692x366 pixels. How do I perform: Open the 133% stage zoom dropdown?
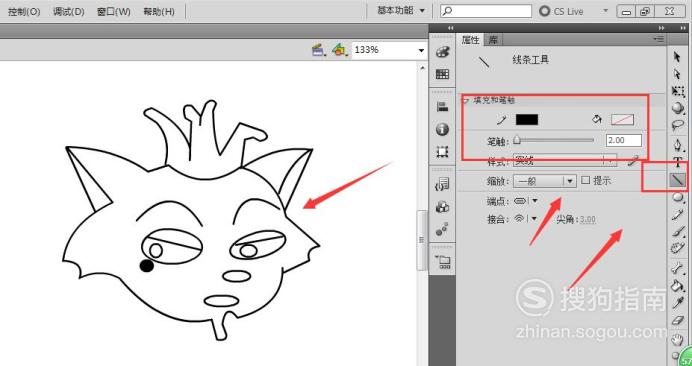coord(421,50)
